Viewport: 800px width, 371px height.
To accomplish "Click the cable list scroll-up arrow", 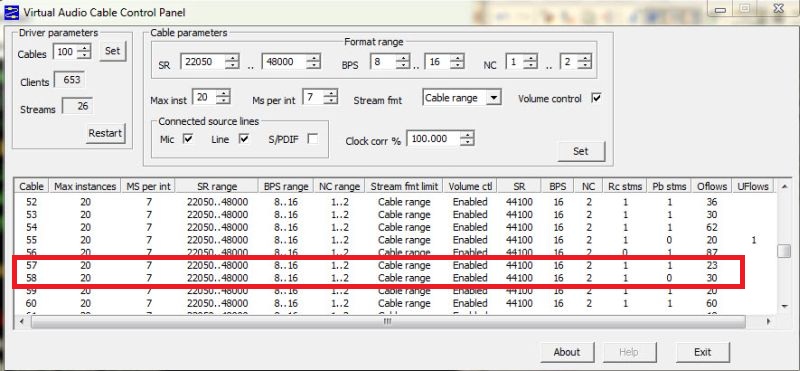I will pos(784,186).
